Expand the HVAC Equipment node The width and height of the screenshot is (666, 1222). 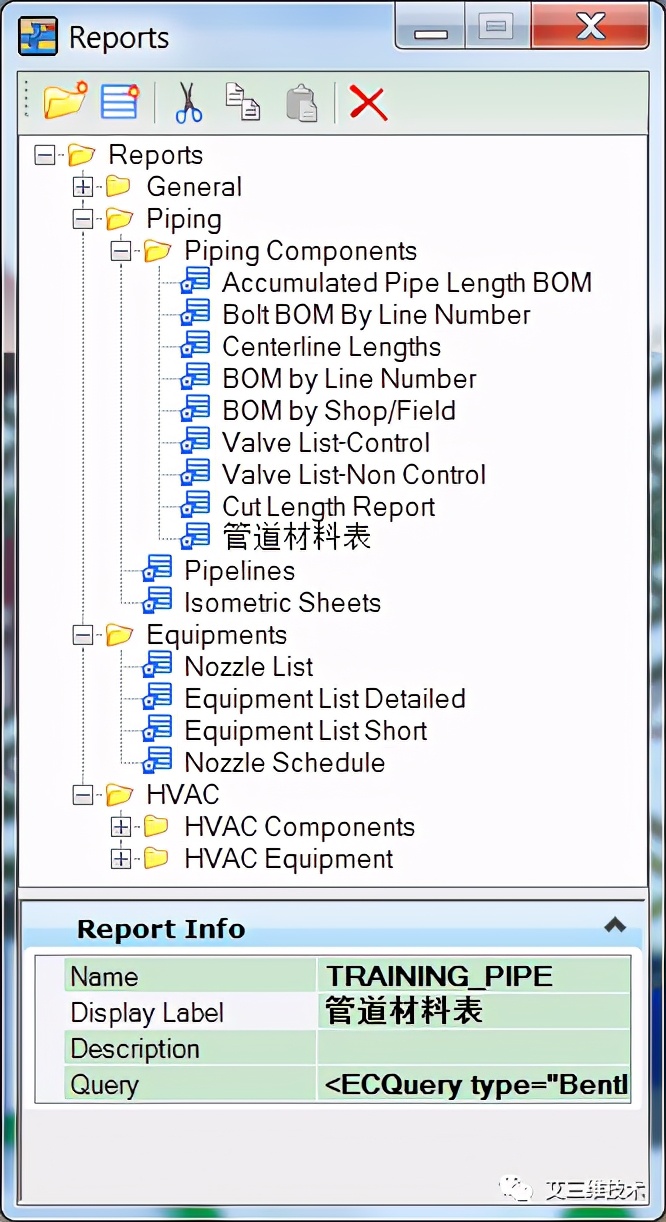121,859
